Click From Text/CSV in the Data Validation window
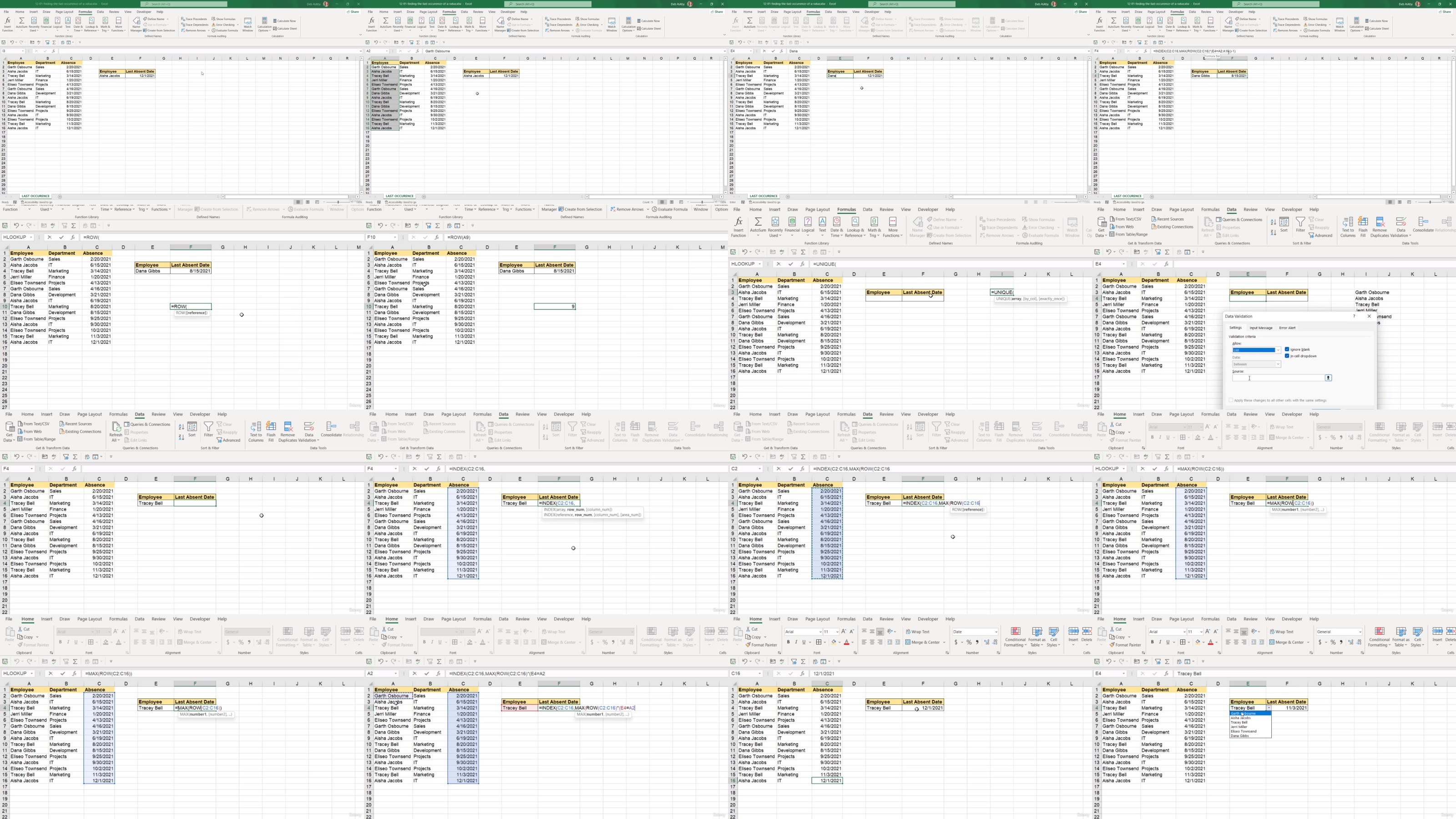This screenshot has width=1456, height=819. tap(1125, 219)
